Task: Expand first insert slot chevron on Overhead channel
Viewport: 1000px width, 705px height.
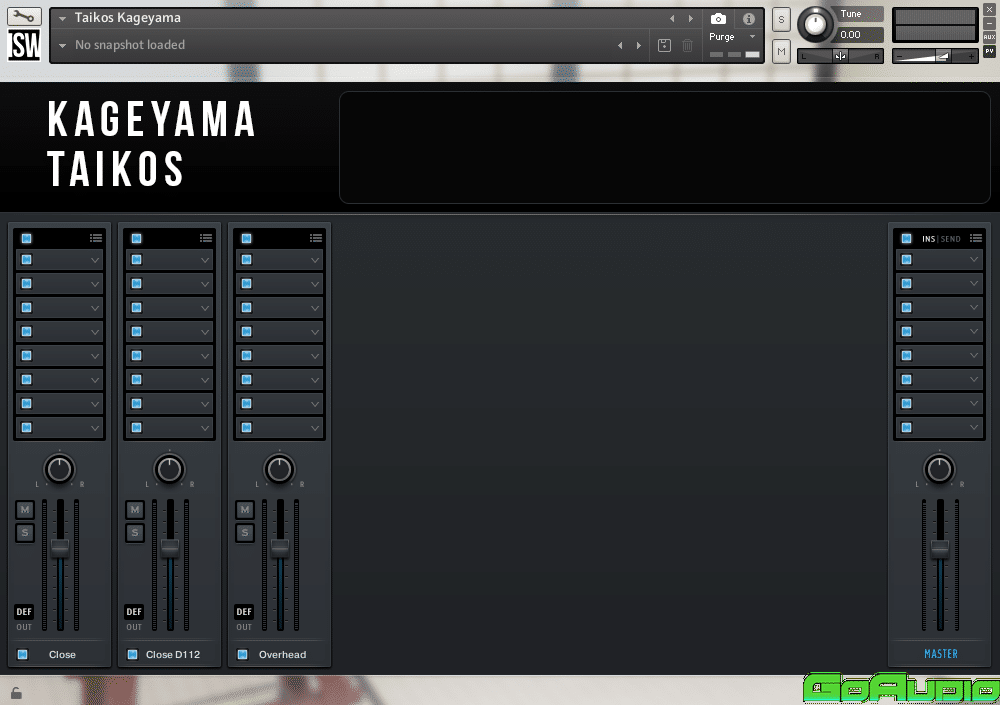Action: [x=315, y=260]
